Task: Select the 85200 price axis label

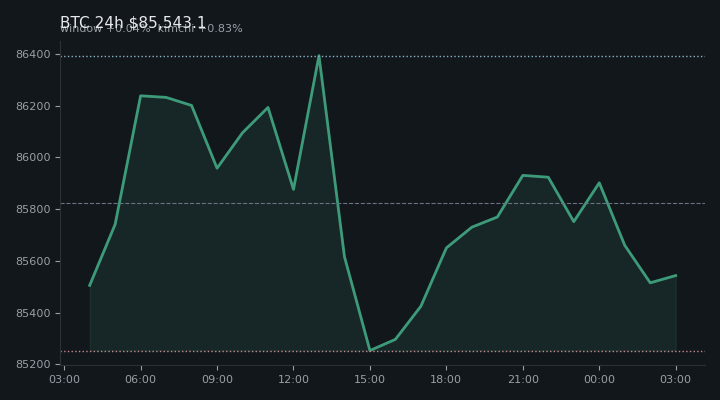Action: (x=33, y=365)
